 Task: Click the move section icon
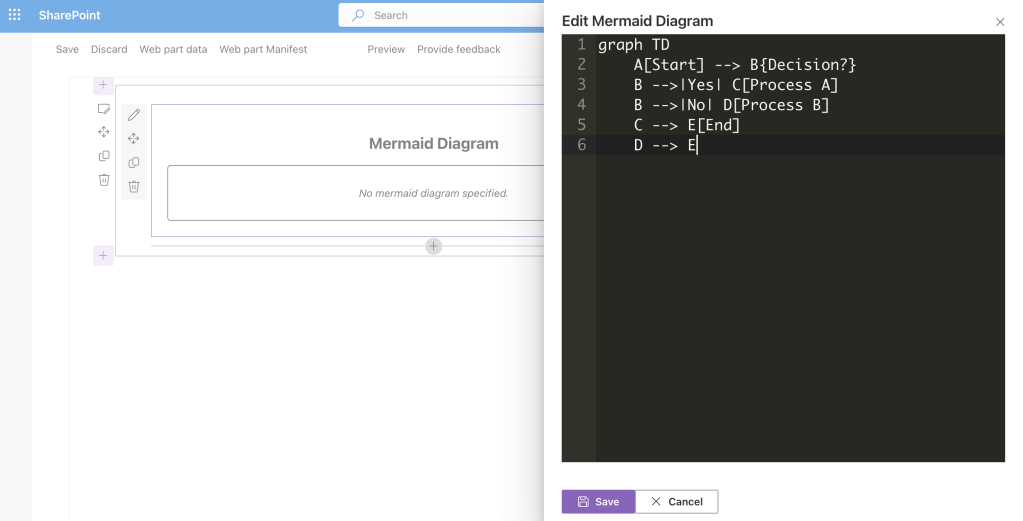(103, 132)
